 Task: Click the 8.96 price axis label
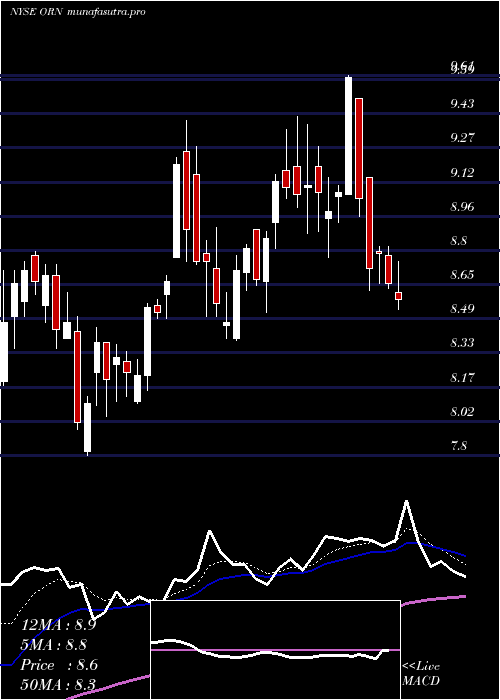coord(462,206)
